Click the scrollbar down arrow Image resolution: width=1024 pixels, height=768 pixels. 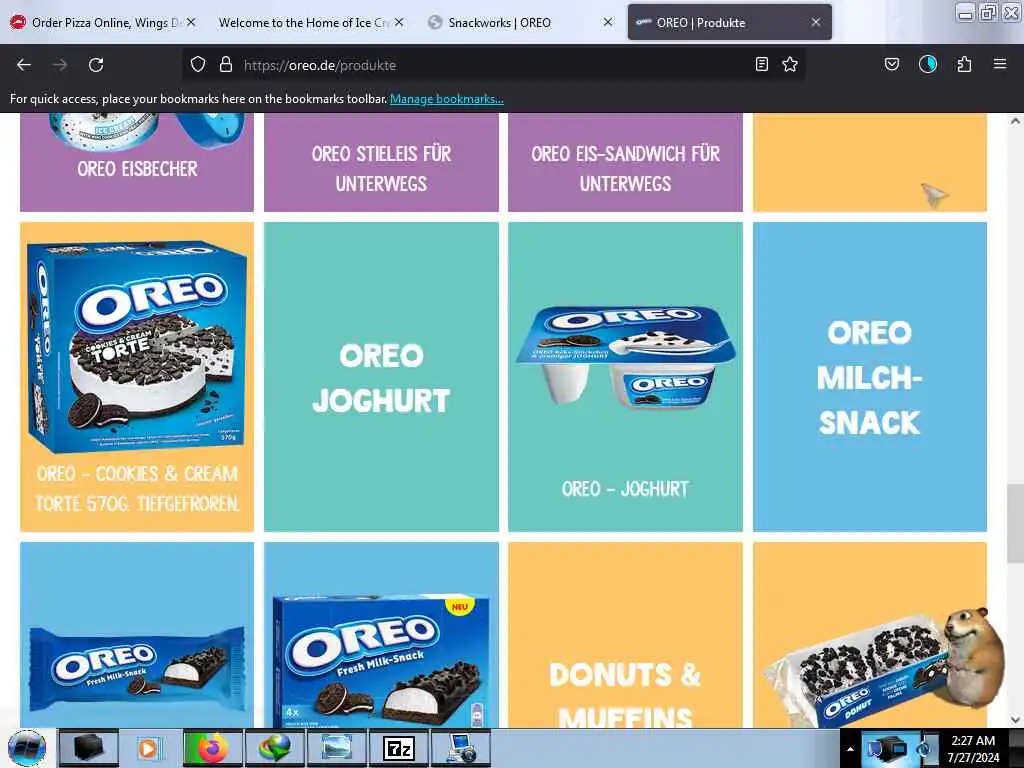[x=1015, y=720]
